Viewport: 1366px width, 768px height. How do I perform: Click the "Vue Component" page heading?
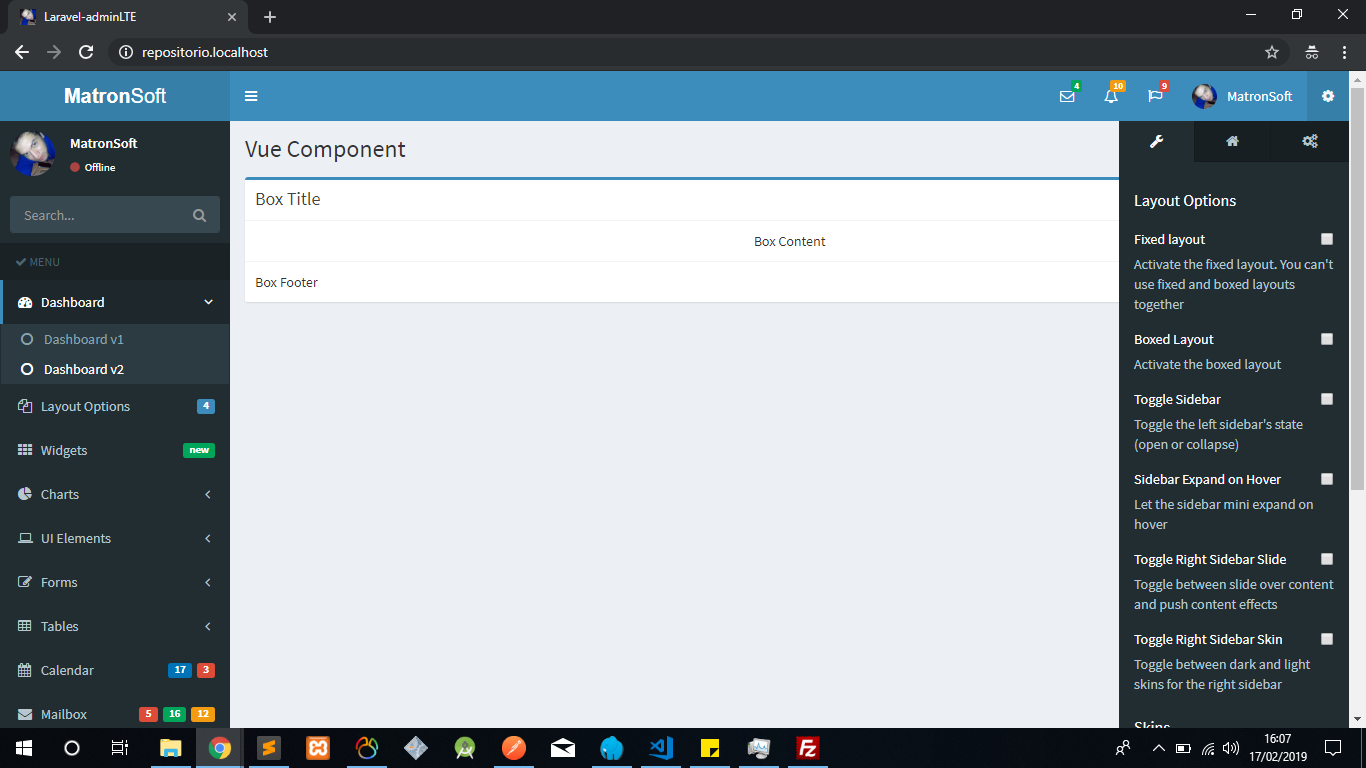point(325,149)
